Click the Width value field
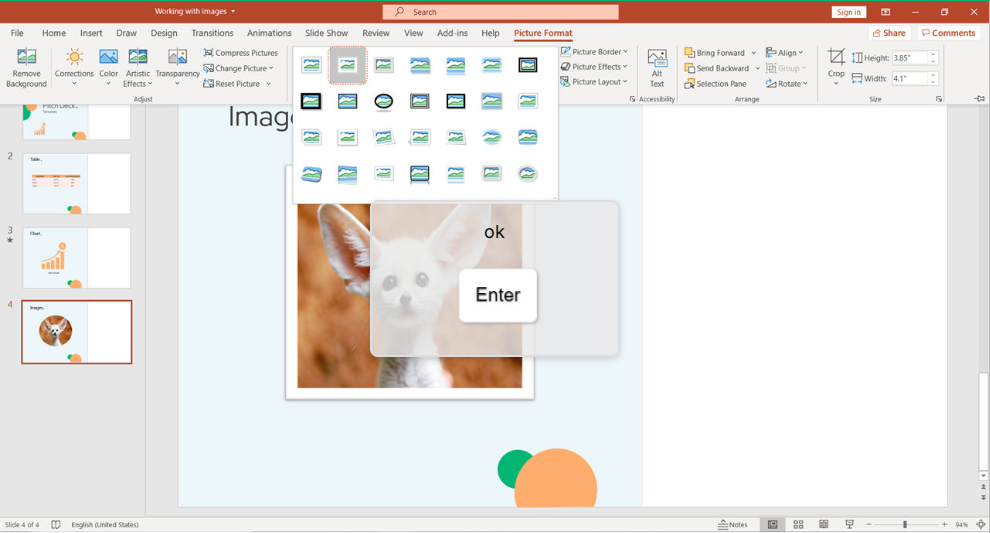Viewport: 990px width, 533px height. pyautogui.click(x=909, y=78)
